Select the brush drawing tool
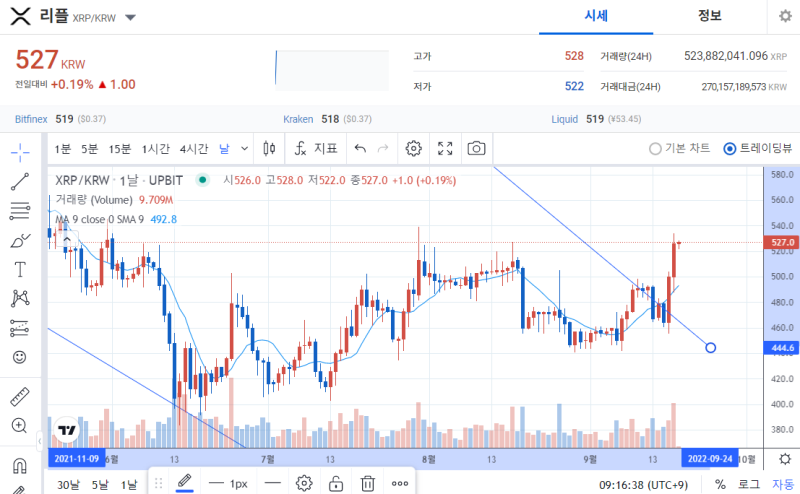This screenshot has height=494, width=800. (x=20, y=240)
